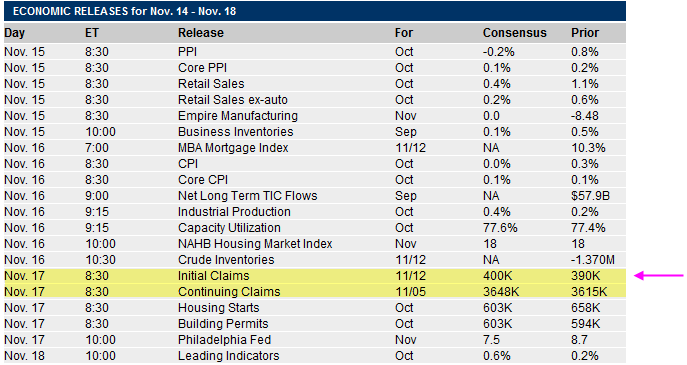Click the $57.9B prior value

(x=590, y=196)
